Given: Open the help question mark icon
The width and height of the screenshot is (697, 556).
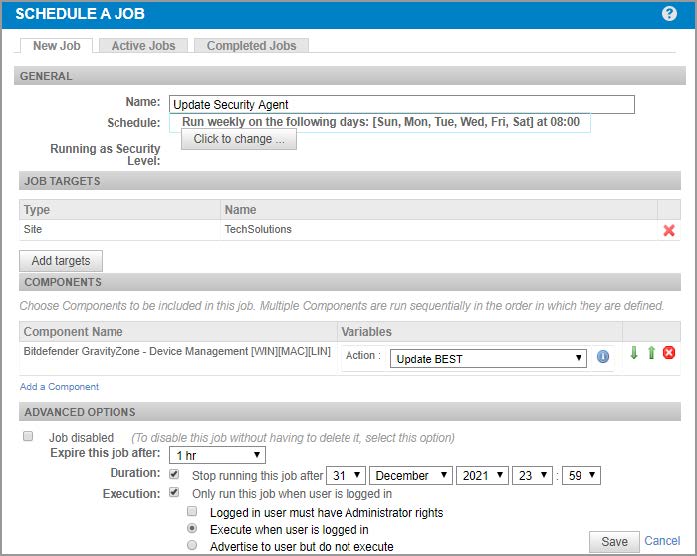Looking at the screenshot, I should [670, 14].
